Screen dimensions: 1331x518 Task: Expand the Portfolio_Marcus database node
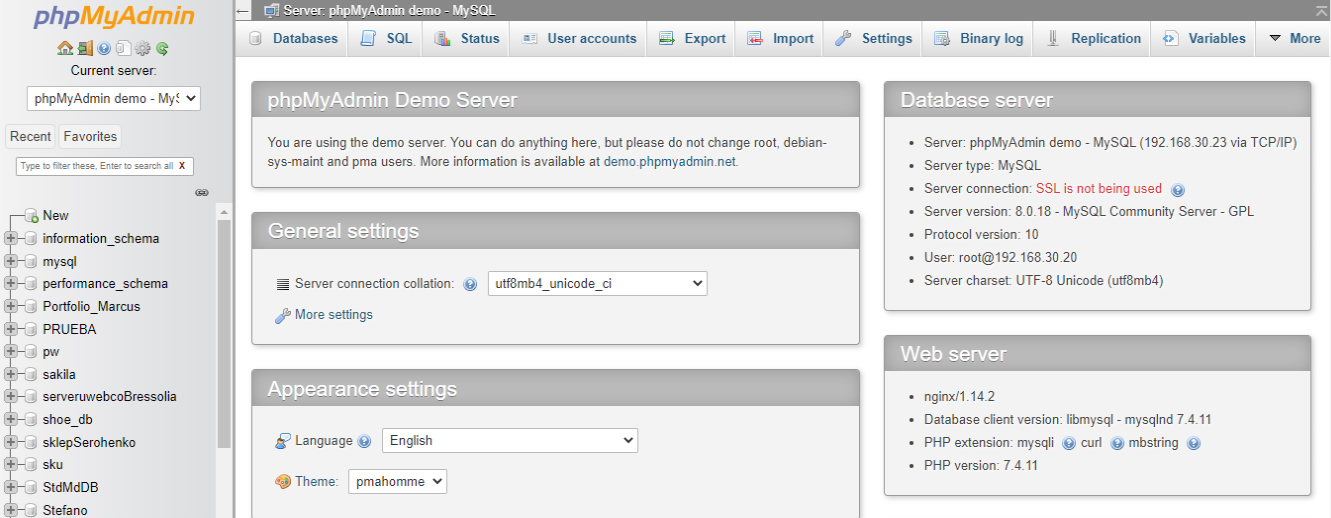point(11,307)
